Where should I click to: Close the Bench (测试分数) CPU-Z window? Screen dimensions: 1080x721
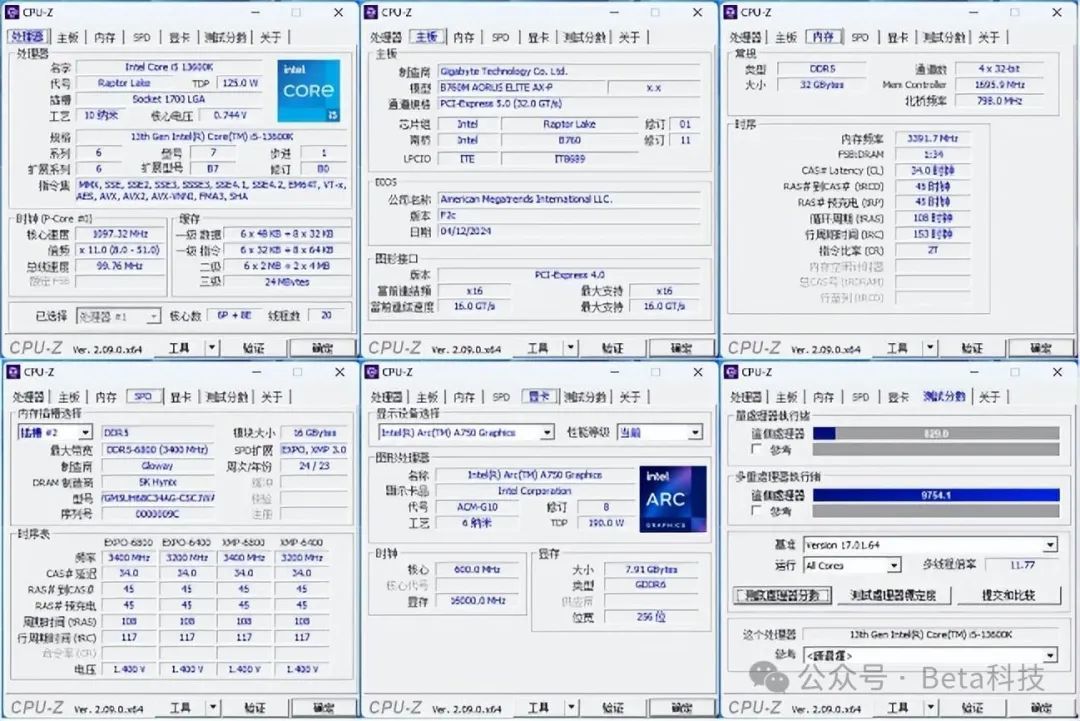tap(1057, 372)
